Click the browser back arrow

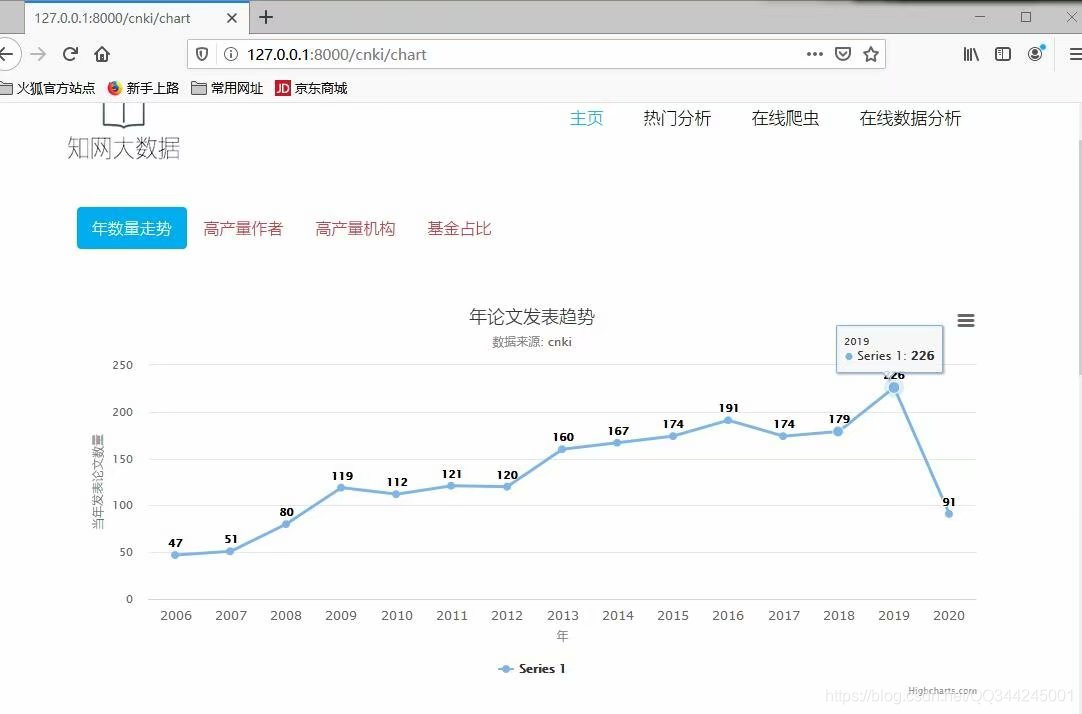[x=6, y=54]
